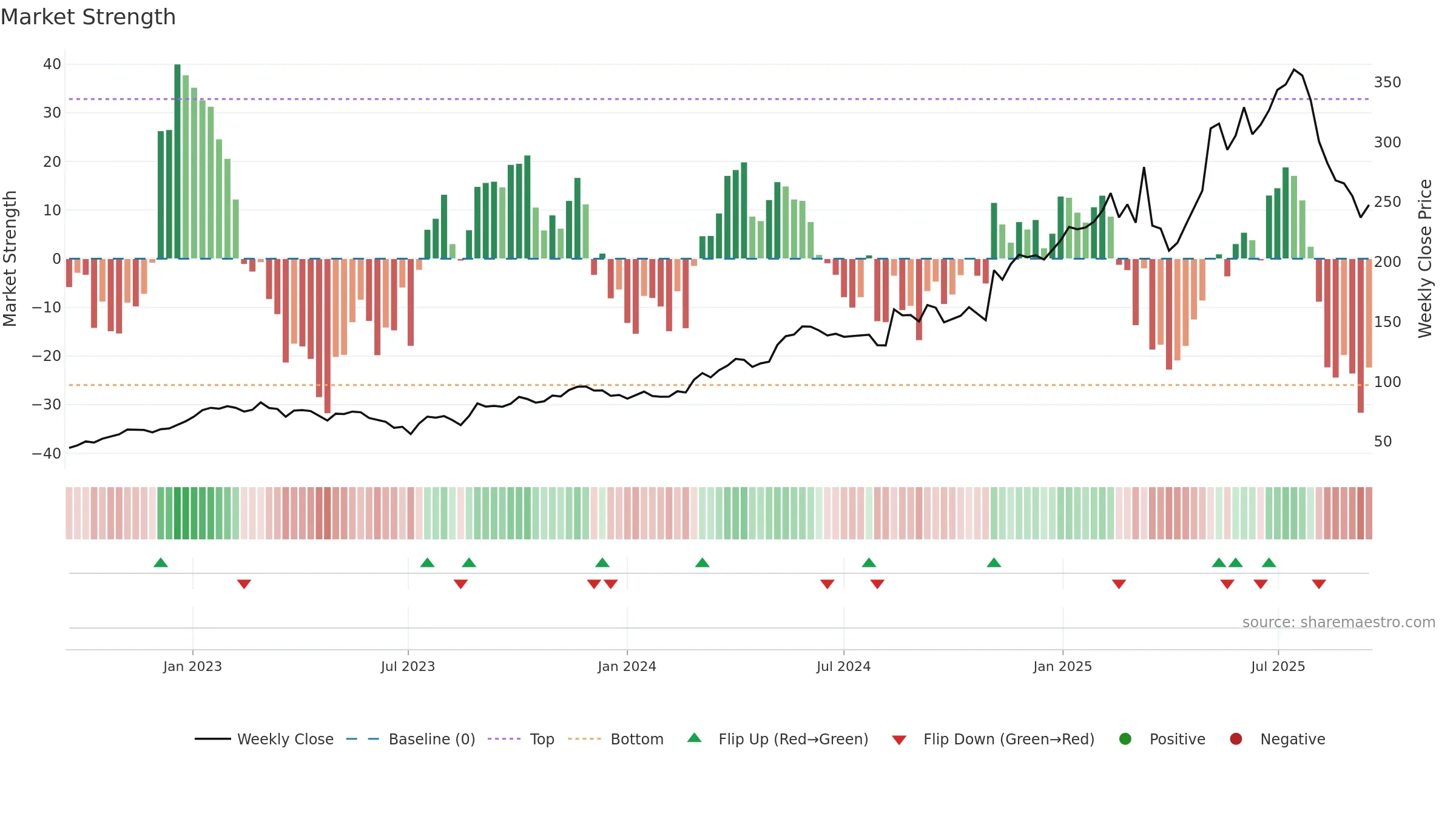Click the 200 tick on the price axis

(1387, 262)
